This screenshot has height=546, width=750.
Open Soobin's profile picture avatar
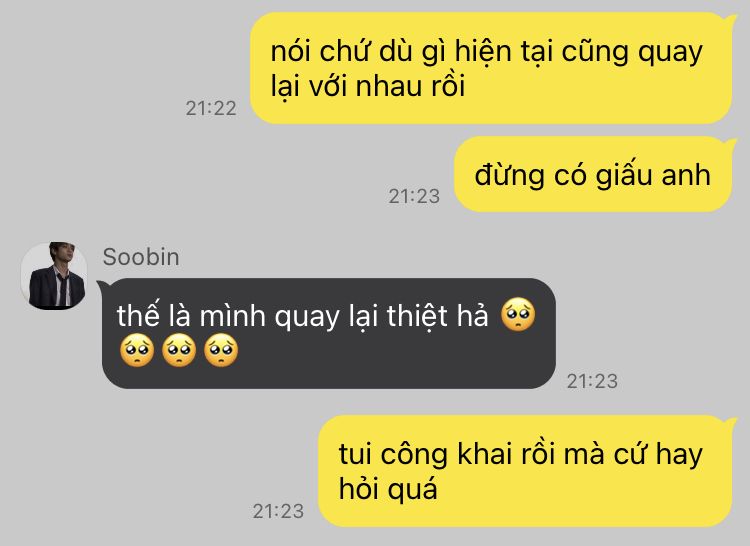54,276
